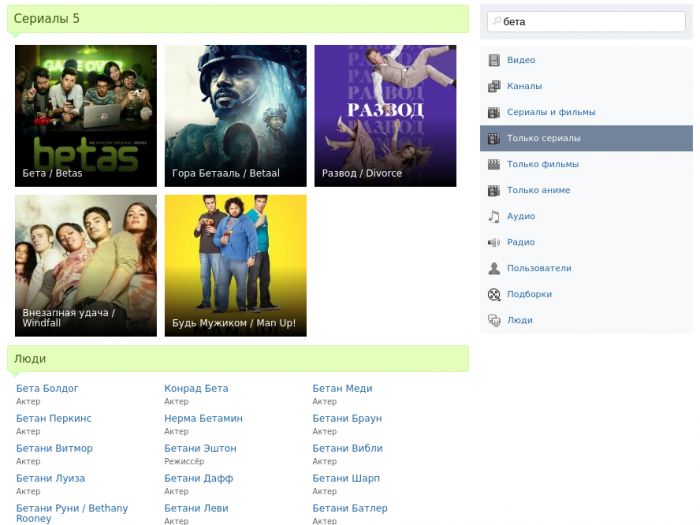Click the magnifier icon in search box
The image size is (700, 525).
(497, 21)
